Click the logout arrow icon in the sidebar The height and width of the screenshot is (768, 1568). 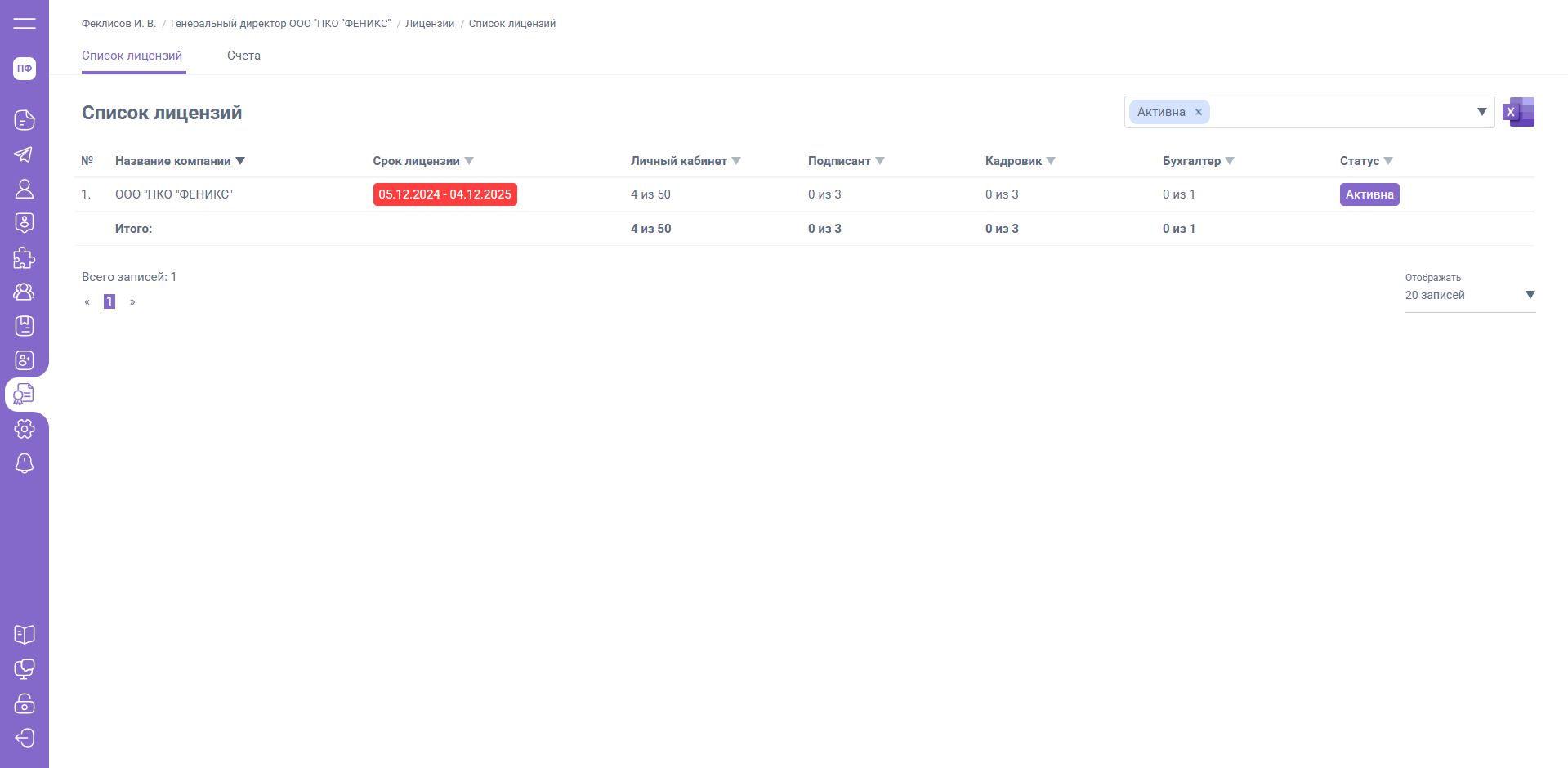pos(25,738)
